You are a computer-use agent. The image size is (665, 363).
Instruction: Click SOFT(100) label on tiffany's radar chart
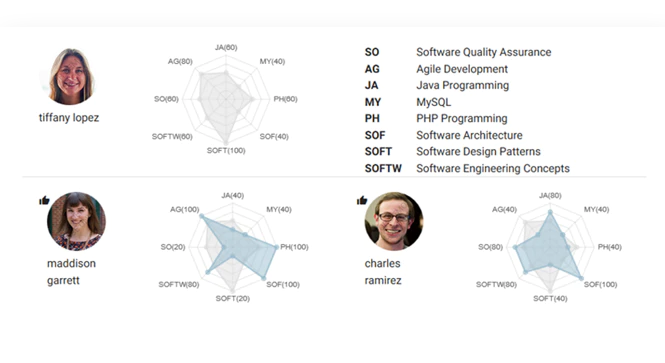tap(226, 151)
